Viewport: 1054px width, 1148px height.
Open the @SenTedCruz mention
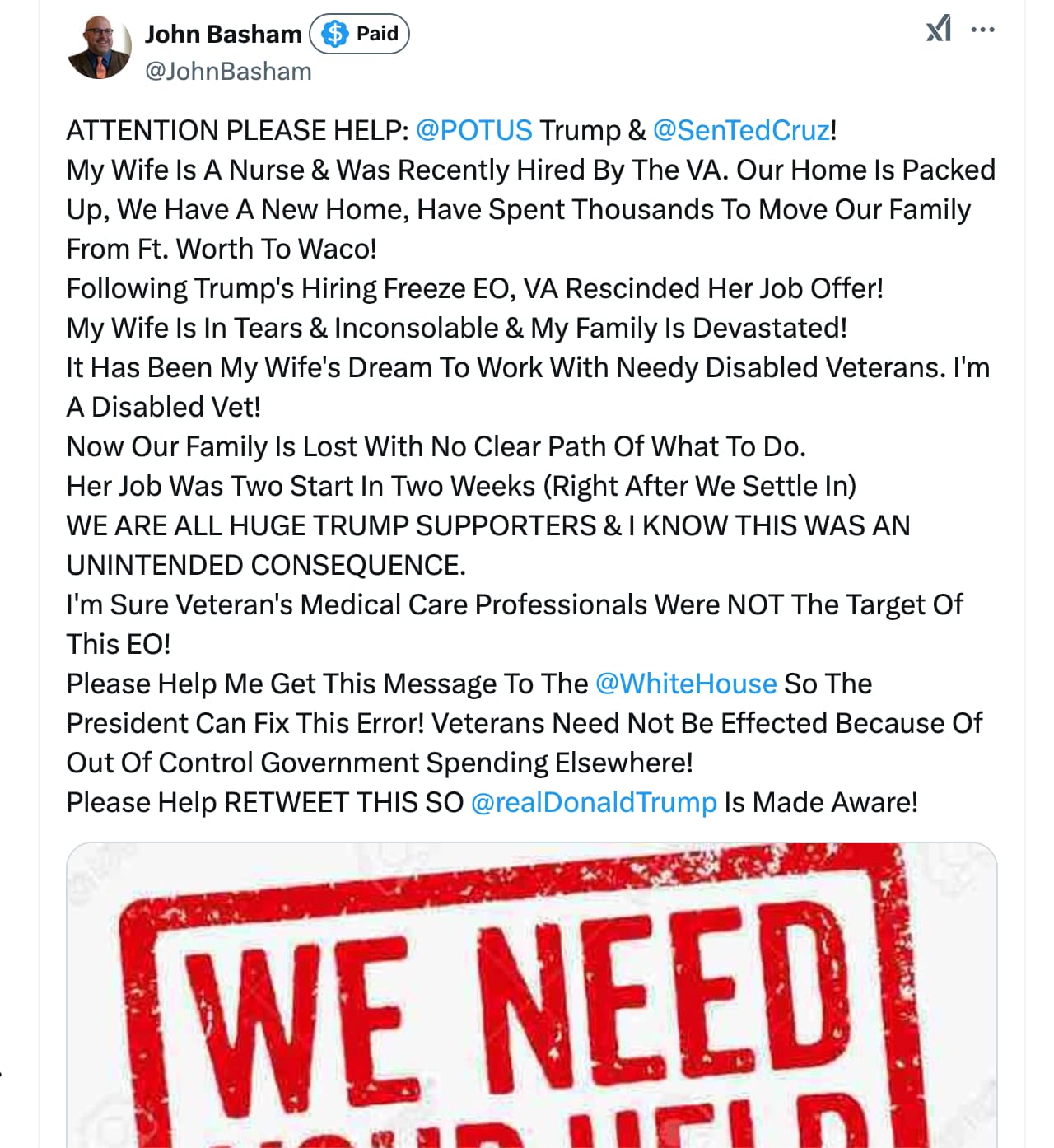(741, 130)
